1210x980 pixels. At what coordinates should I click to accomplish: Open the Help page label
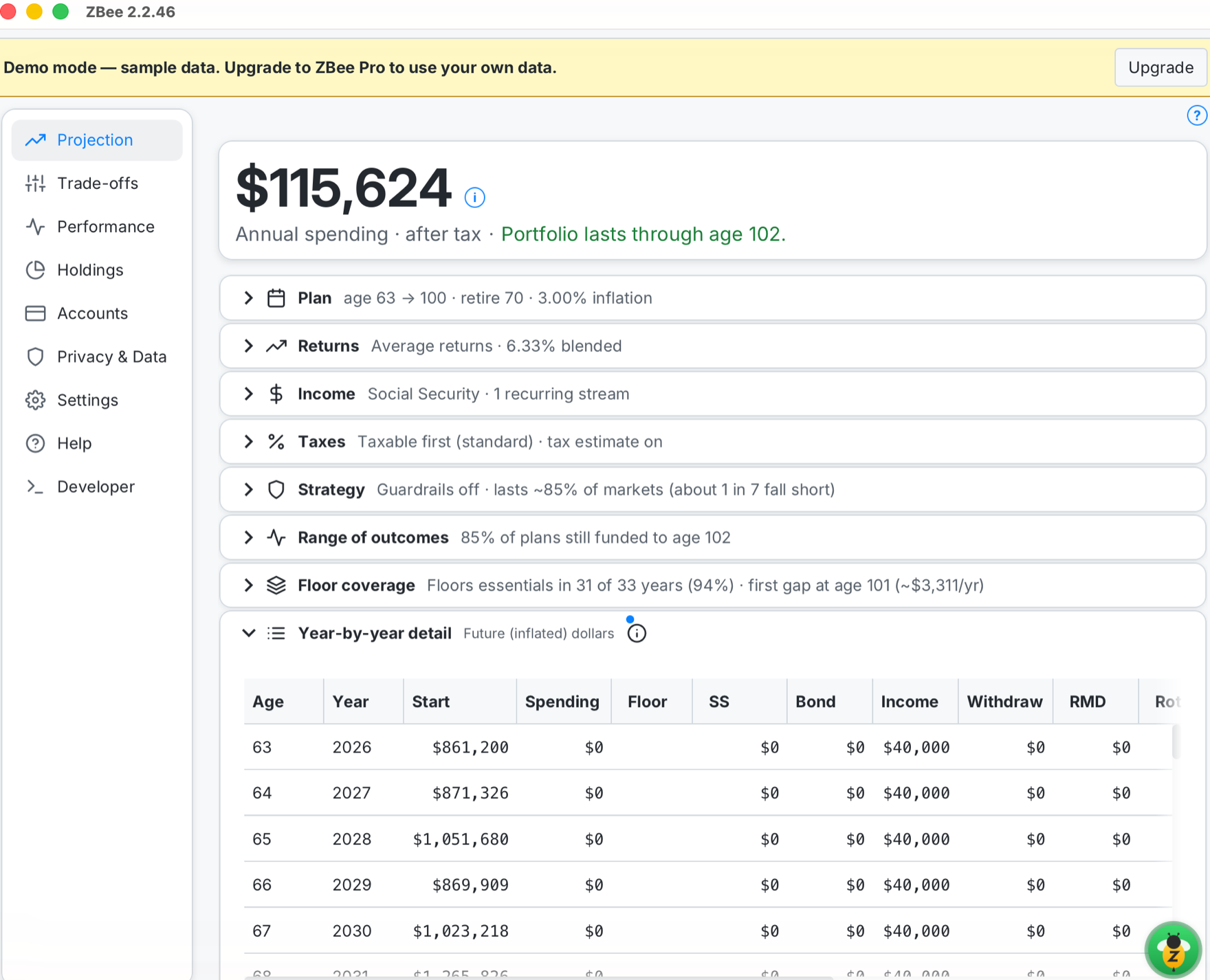tap(74, 443)
